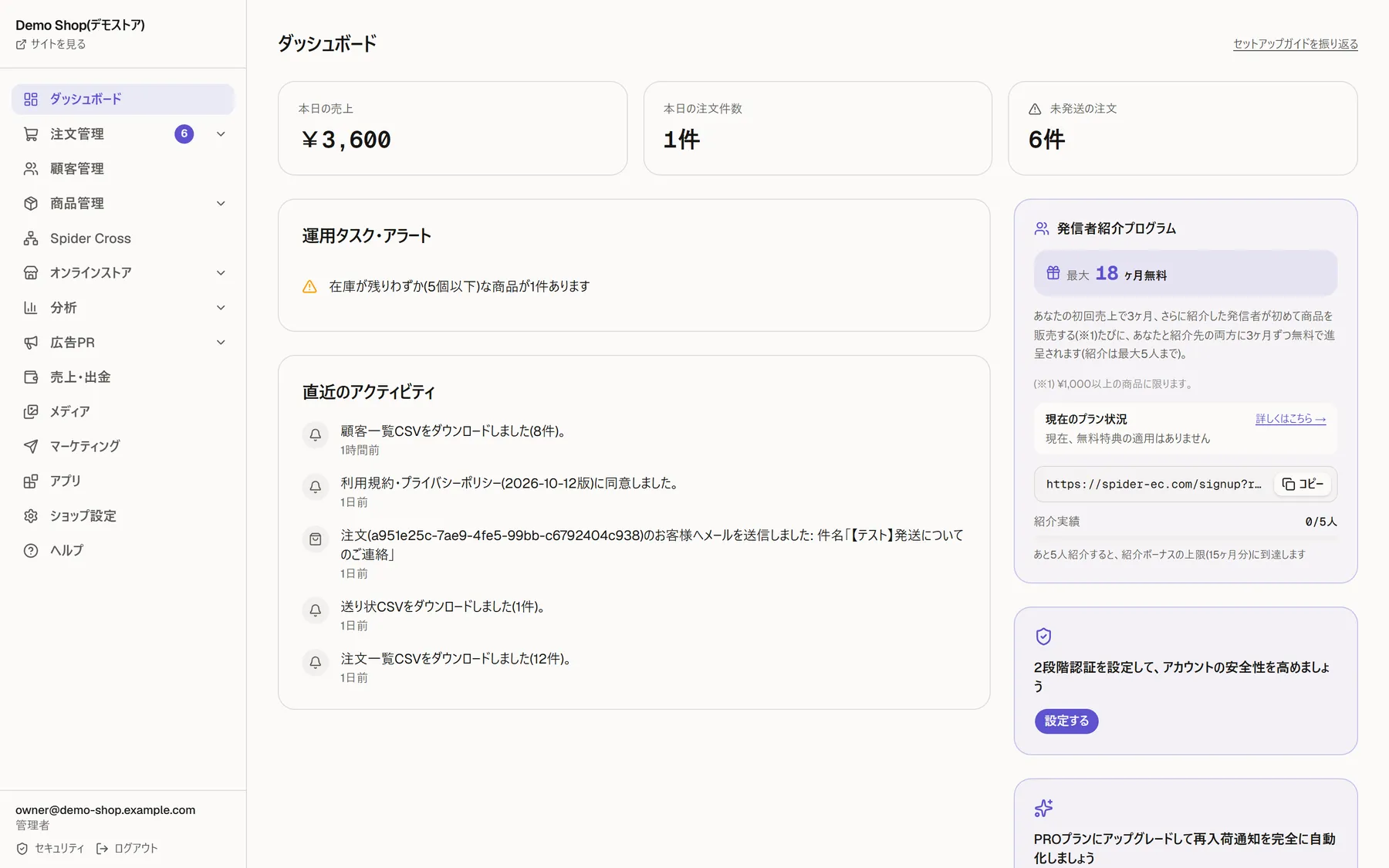Expand the 広告PR submenu chevron

(221, 343)
